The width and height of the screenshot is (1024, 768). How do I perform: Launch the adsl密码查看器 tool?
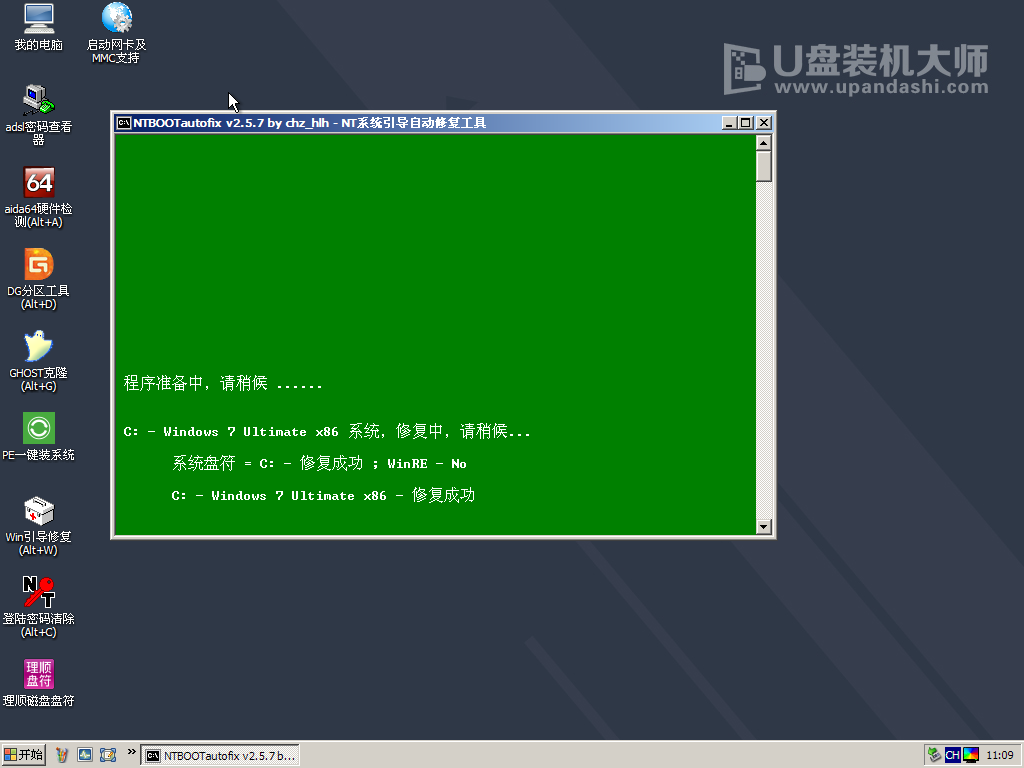tap(38, 100)
